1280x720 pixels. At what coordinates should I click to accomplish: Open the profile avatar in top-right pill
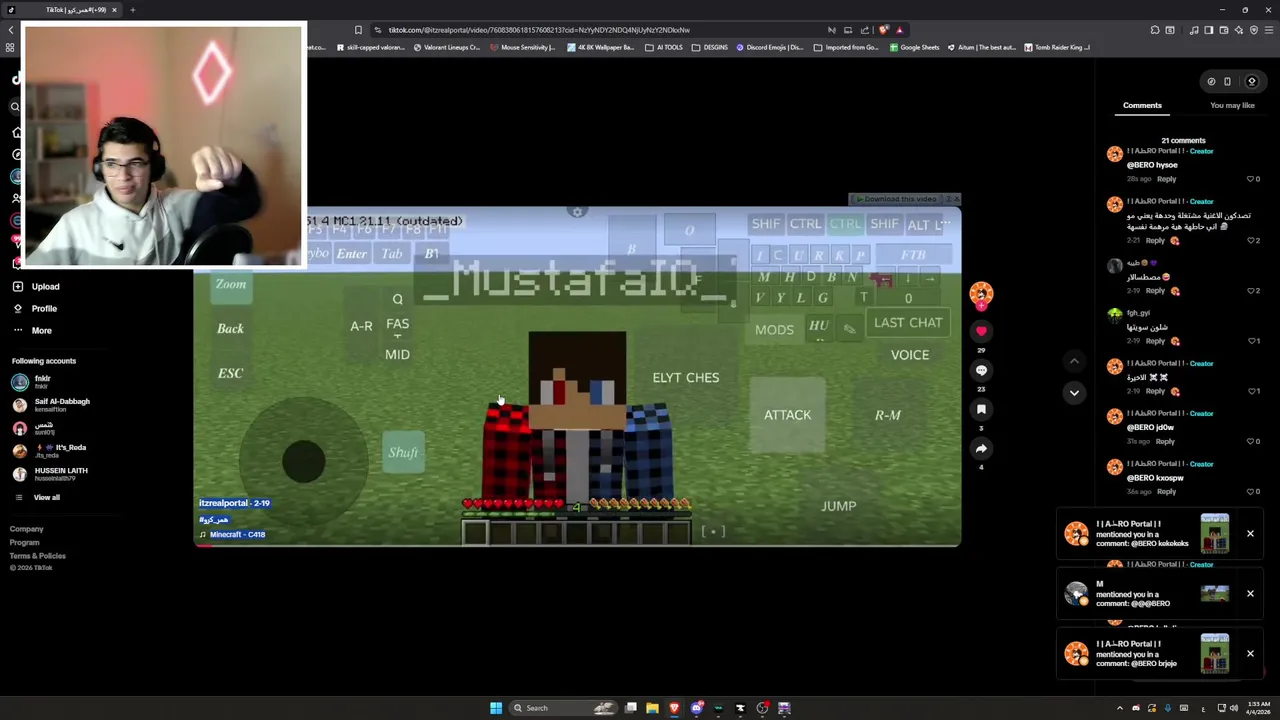point(1251,82)
